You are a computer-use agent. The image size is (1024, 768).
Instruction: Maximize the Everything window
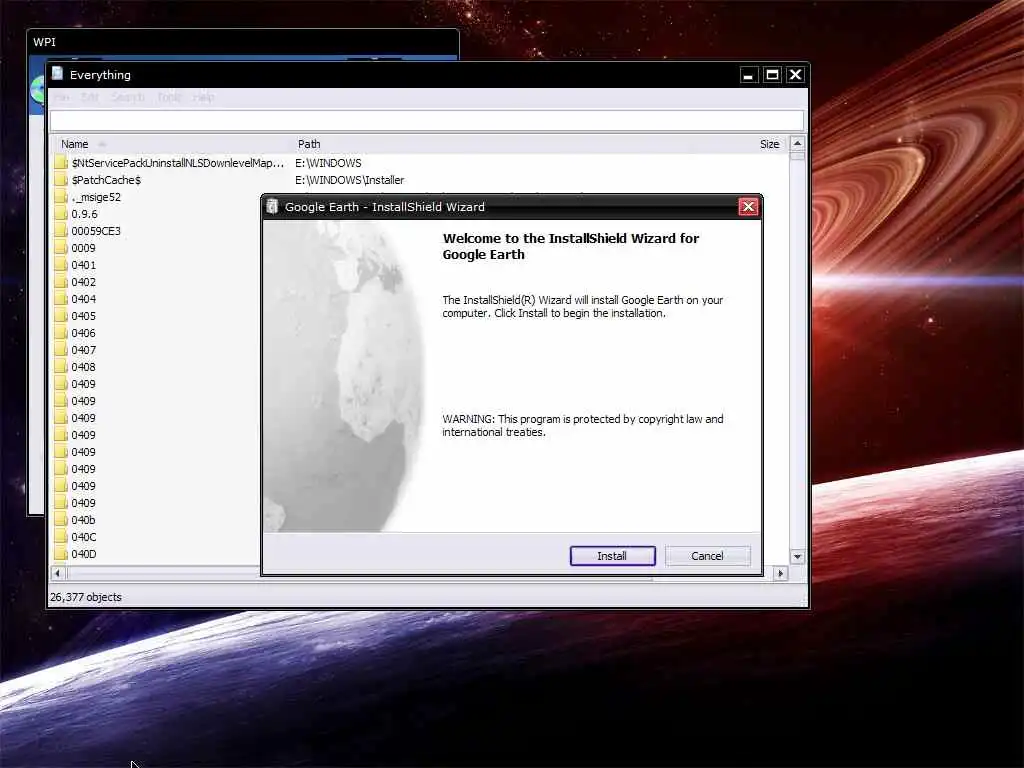tap(772, 75)
